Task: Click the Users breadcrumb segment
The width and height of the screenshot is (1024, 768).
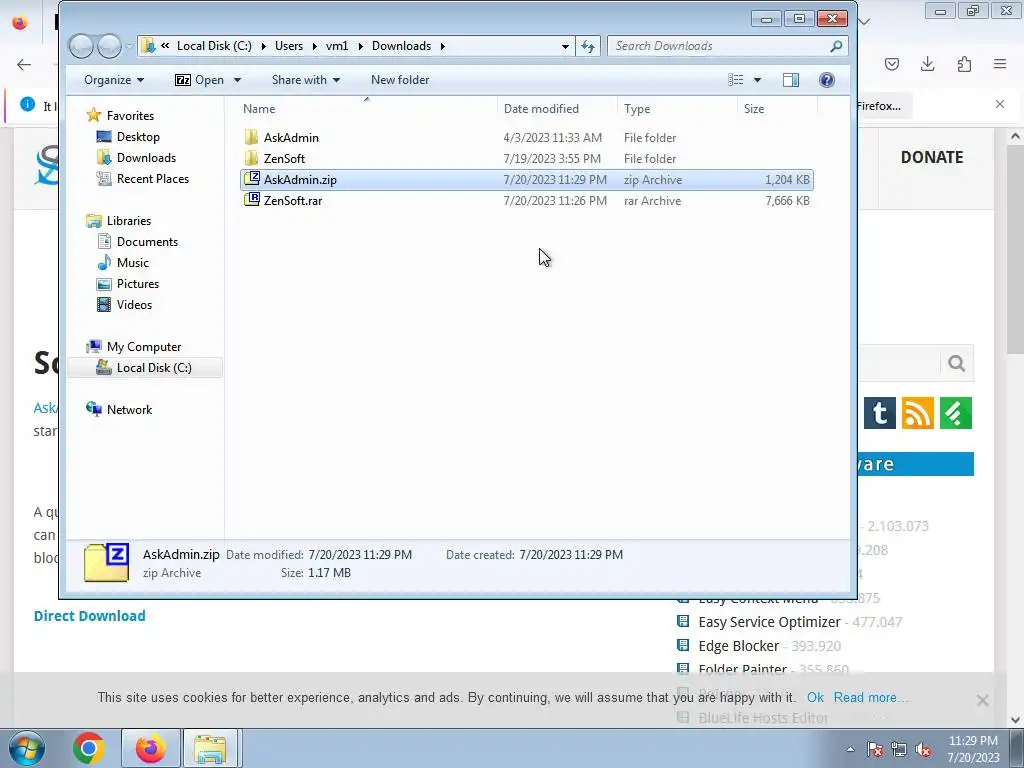Action: click(x=289, y=46)
